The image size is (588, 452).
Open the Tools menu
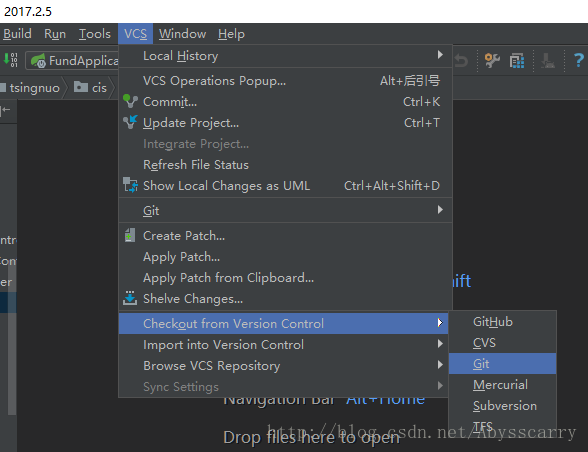[x=94, y=34]
